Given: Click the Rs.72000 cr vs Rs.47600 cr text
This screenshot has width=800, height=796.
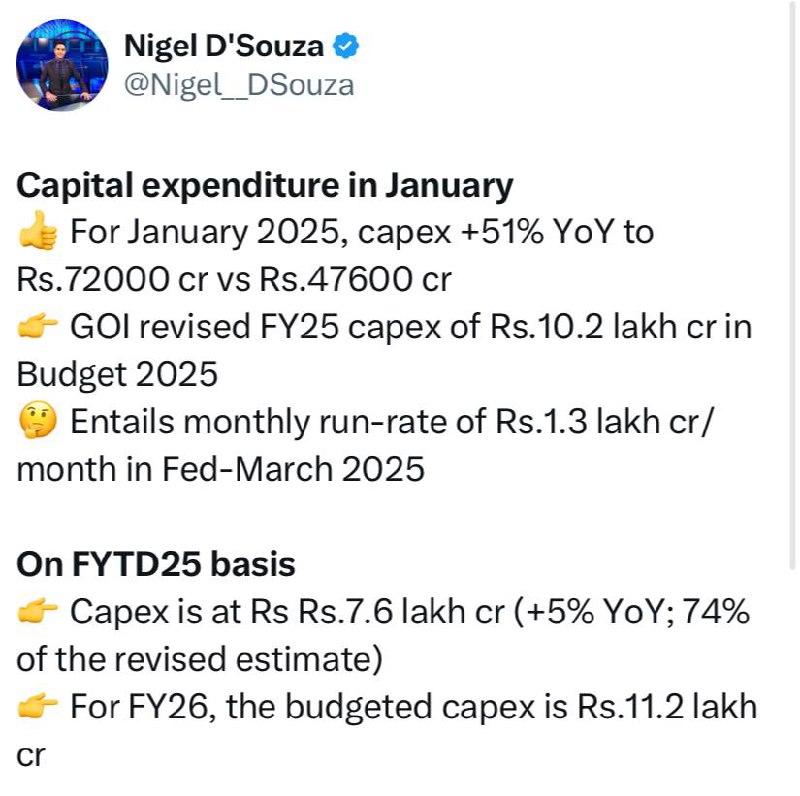Looking at the screenshot, I should pos(234,279).
